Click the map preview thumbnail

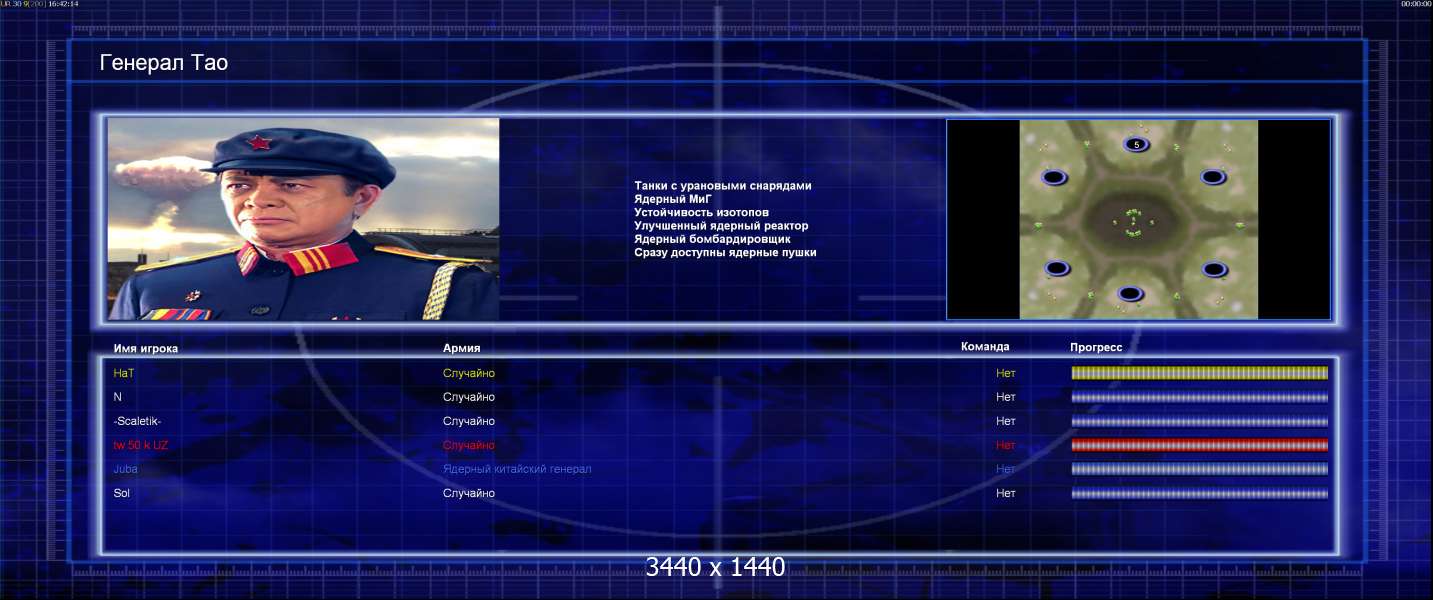[1138, 219]
